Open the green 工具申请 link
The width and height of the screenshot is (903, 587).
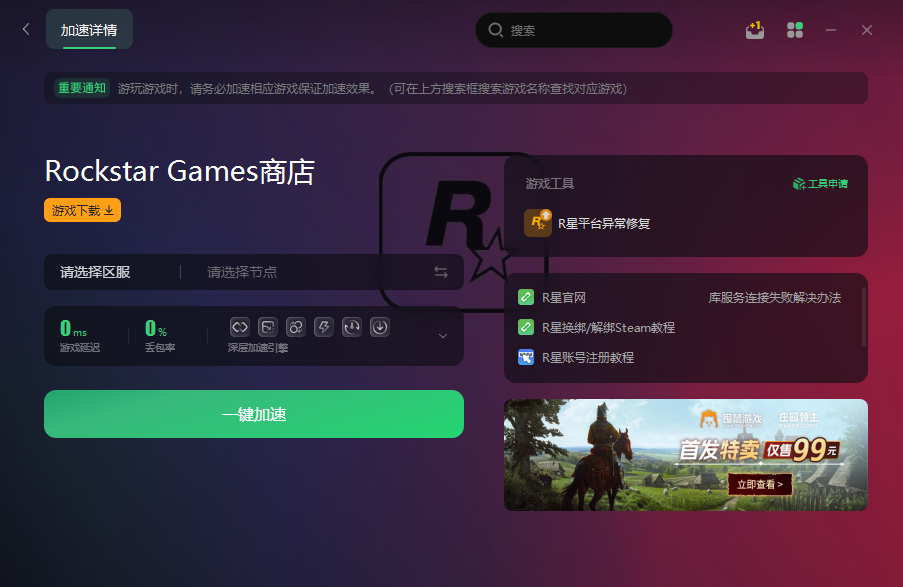click(820, 184)
